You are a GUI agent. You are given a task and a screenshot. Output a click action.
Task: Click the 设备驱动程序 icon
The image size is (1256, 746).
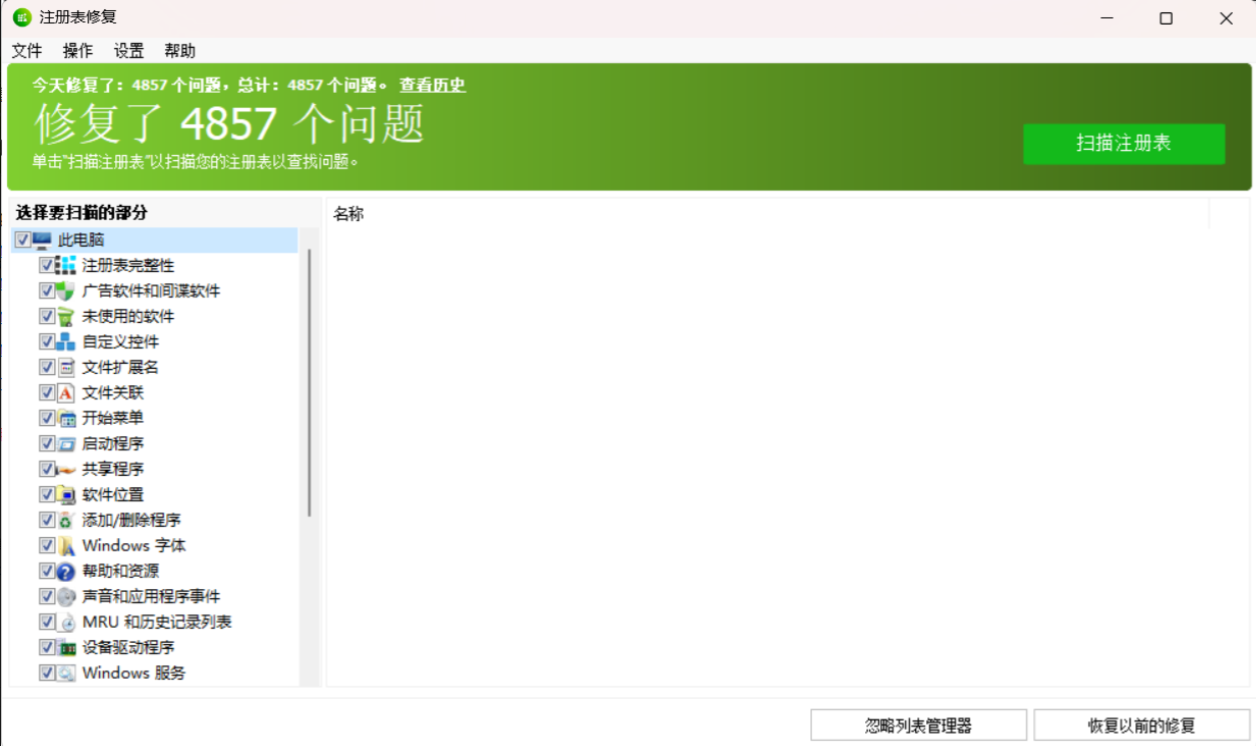tap(66, 648)
